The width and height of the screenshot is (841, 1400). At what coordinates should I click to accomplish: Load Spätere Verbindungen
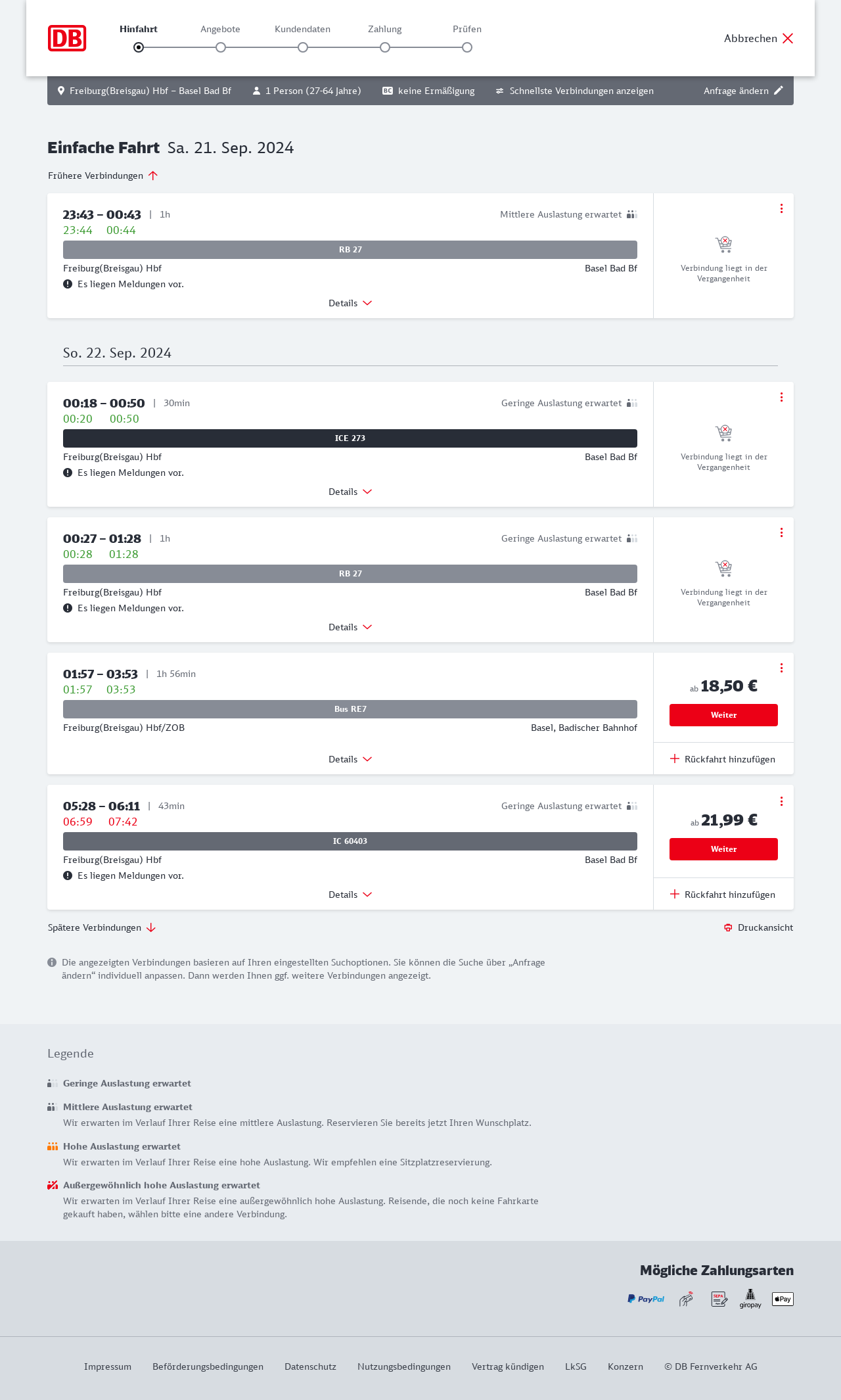click(102, 927)
